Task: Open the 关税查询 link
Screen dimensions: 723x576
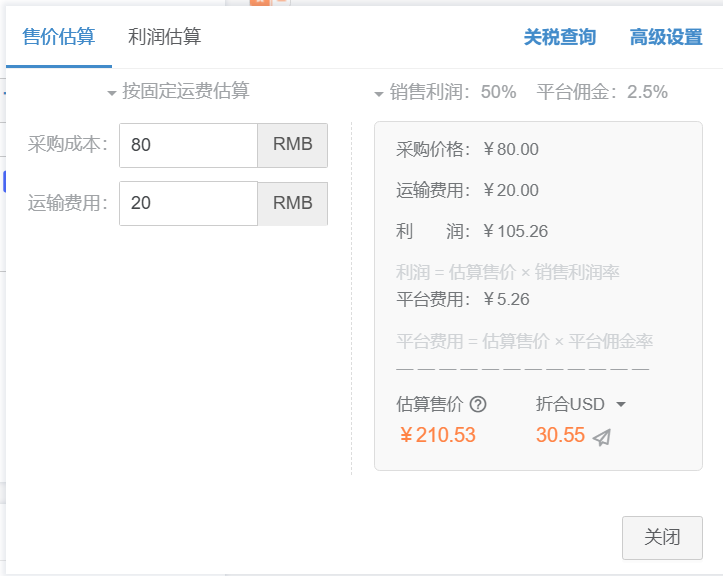Action: [x=559, y=38]
